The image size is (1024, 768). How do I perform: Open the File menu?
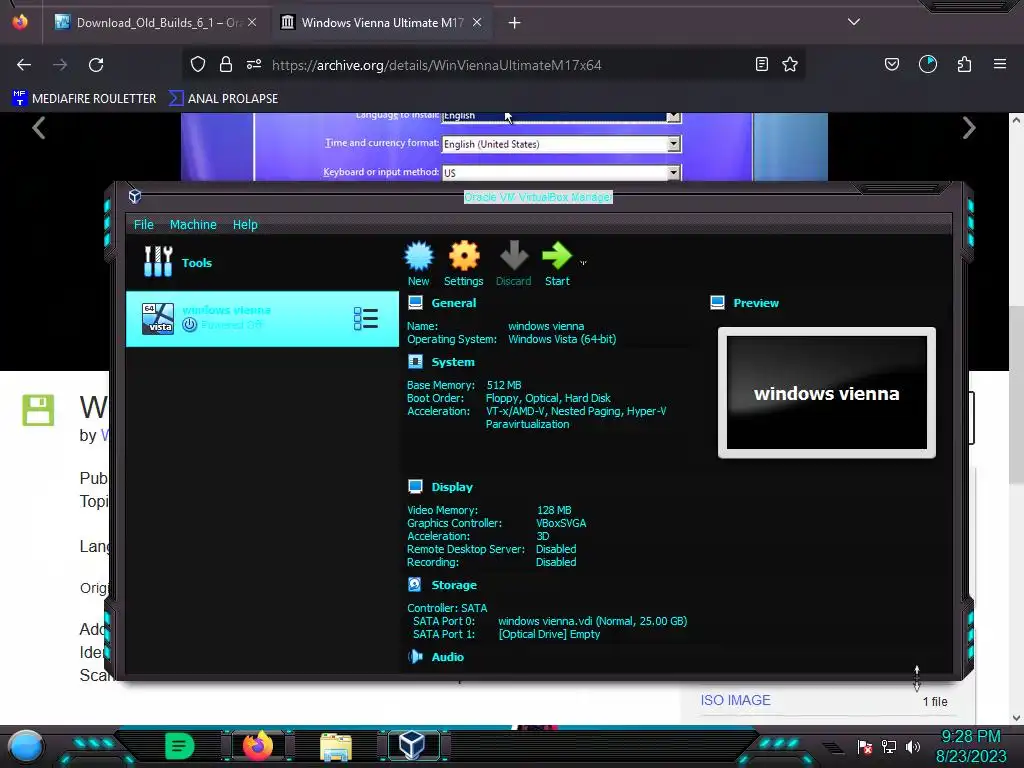click(x=144, y=225)
